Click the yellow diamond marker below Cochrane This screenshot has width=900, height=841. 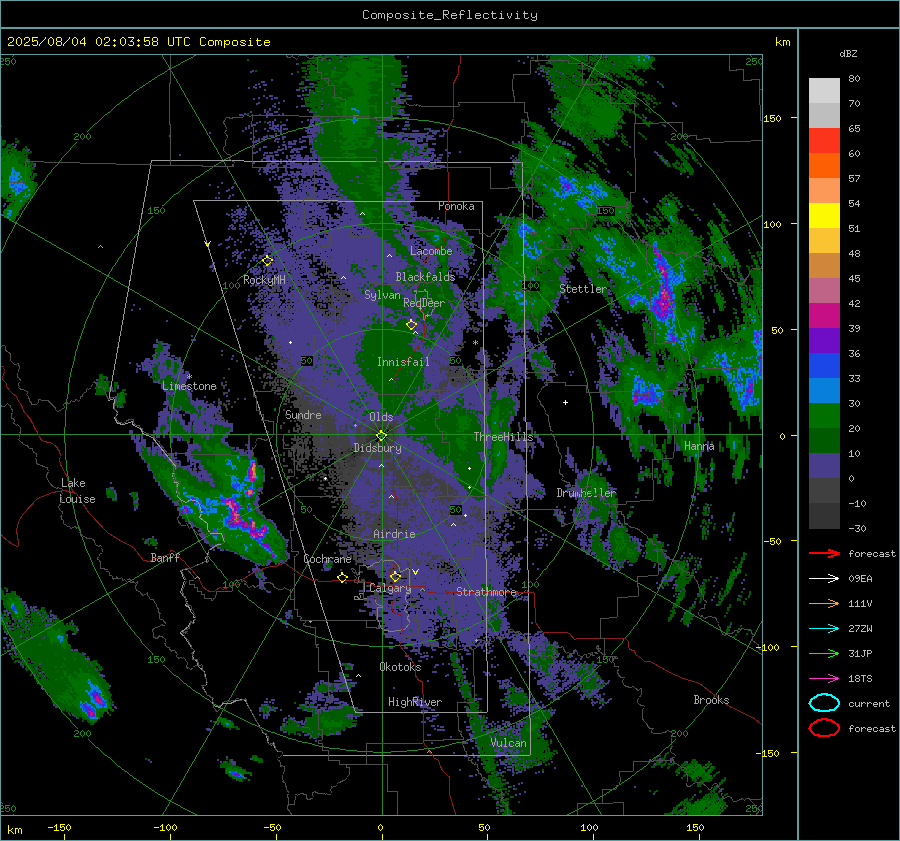tap(342, 577)
